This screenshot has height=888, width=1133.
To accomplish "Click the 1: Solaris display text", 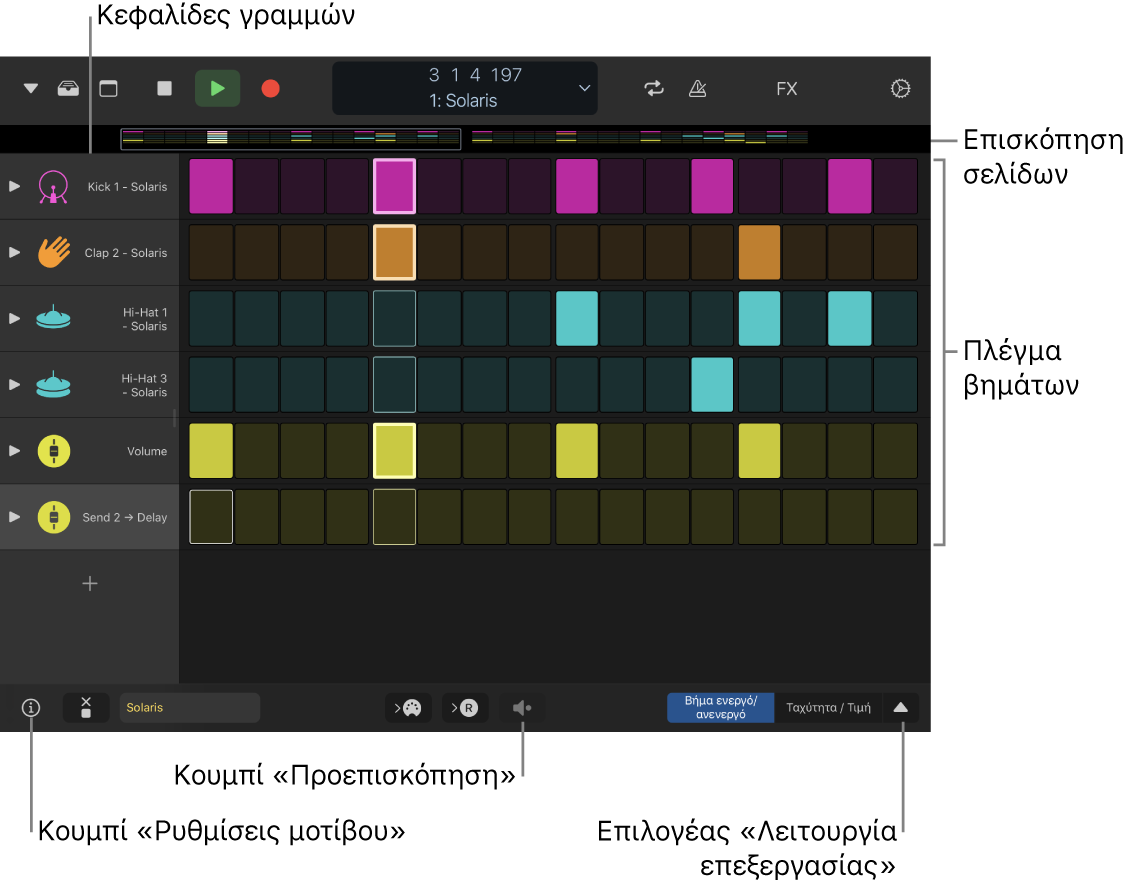I will tap(463, 100).
